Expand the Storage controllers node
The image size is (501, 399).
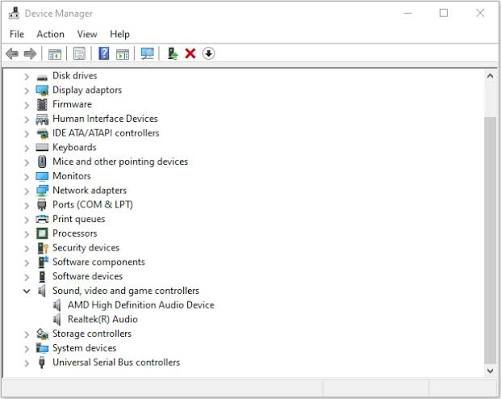pos(27,334)
